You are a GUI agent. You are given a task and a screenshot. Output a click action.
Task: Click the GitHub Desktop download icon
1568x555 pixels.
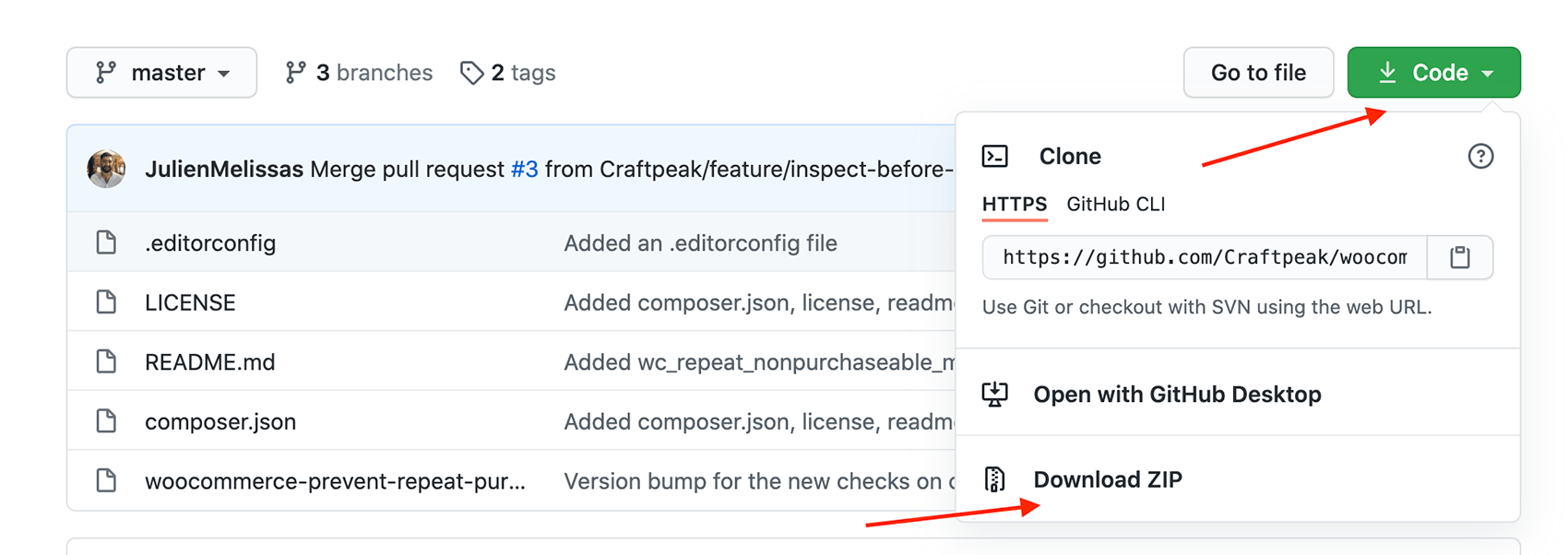(995, 395)
